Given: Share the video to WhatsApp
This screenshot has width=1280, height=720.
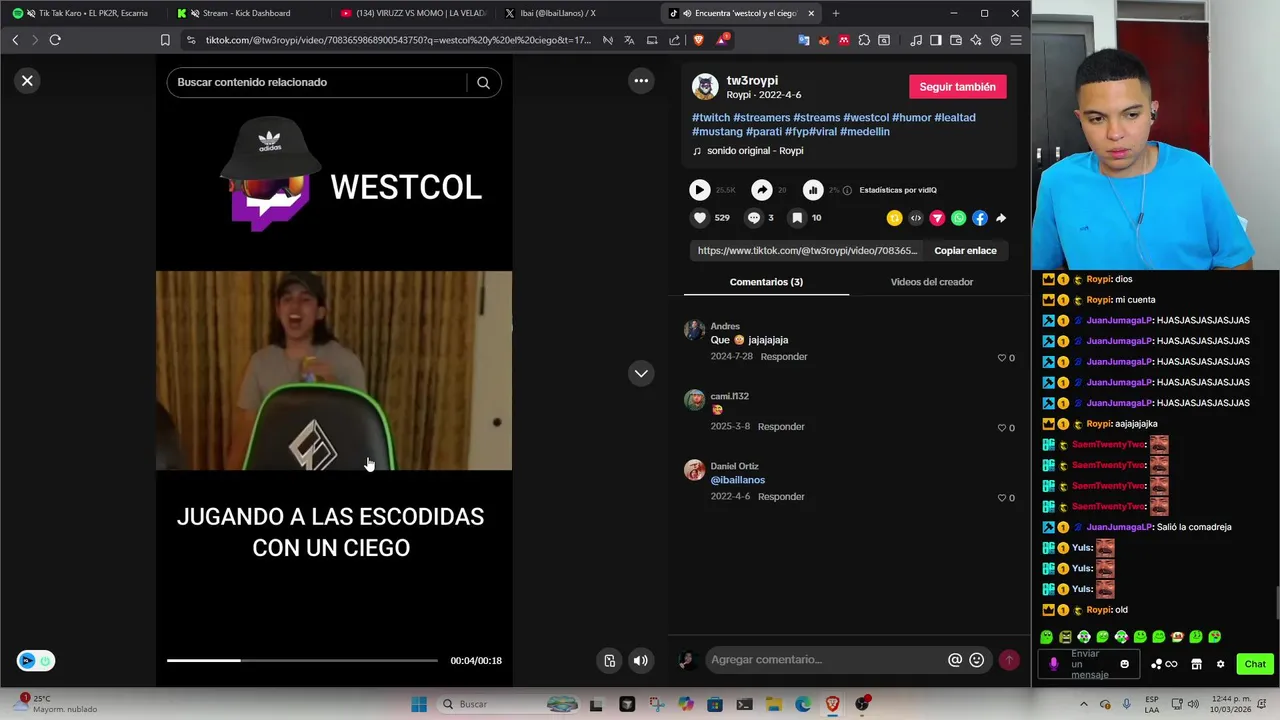Looking at the screenshot, I should point(958,218).
